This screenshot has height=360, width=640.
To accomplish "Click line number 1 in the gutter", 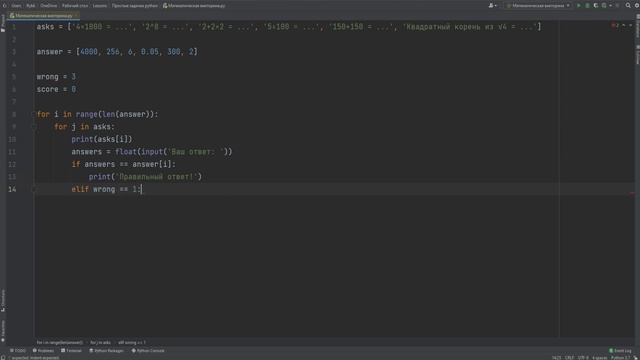I will coord(14,27).
